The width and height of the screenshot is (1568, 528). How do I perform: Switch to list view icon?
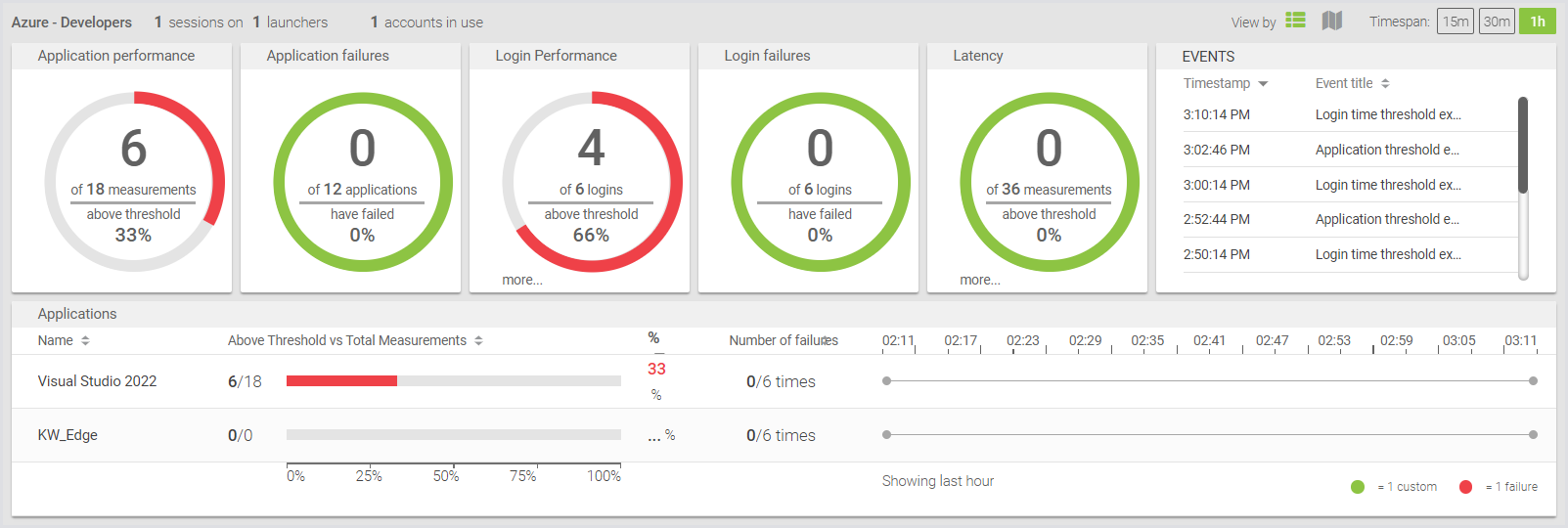coord(1295,21)
